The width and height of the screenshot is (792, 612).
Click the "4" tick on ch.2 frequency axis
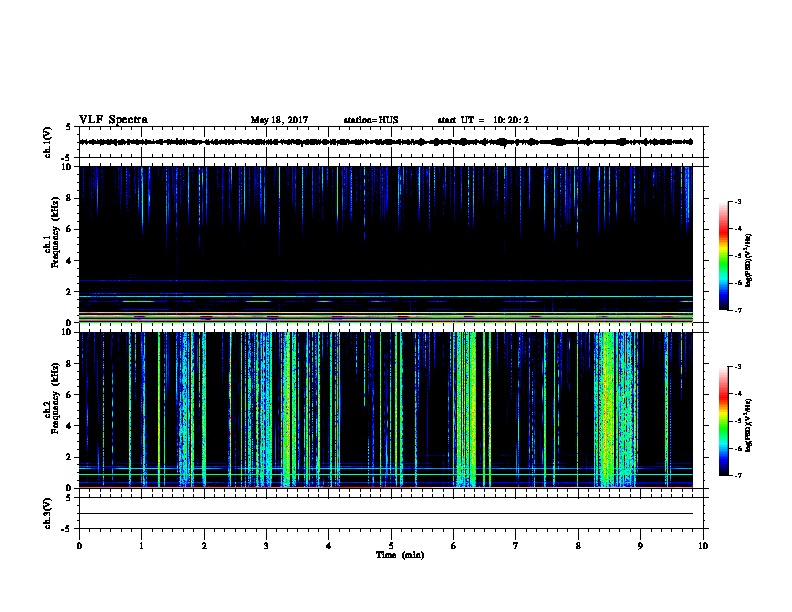(69, 426)
